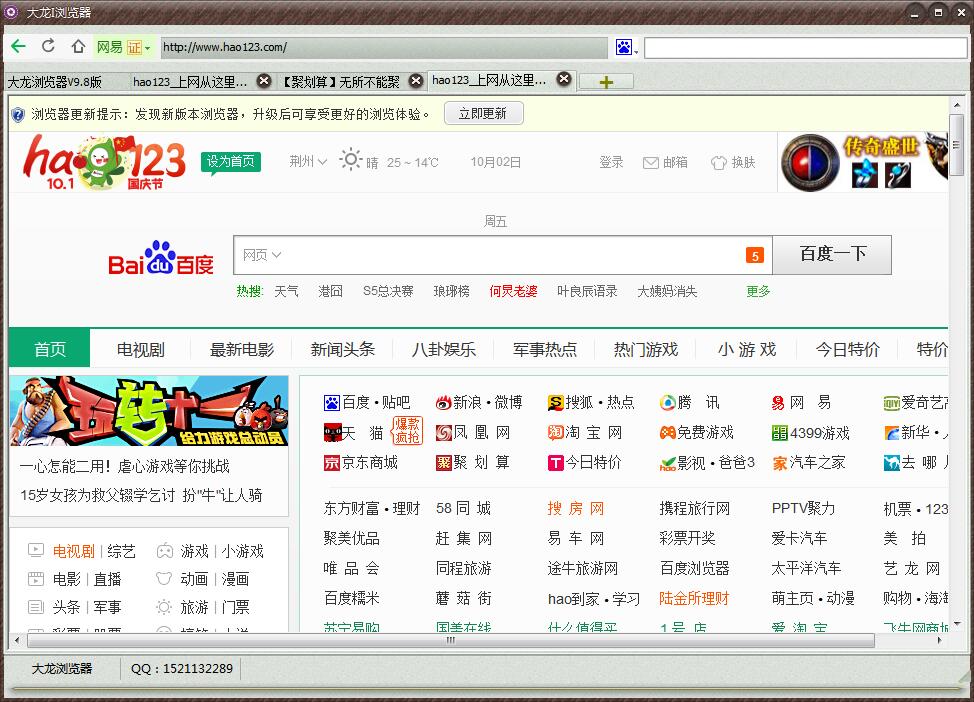Click the Baidu paw search-engine icon
This screenshot has width=974, height=702.
point(624,47)
